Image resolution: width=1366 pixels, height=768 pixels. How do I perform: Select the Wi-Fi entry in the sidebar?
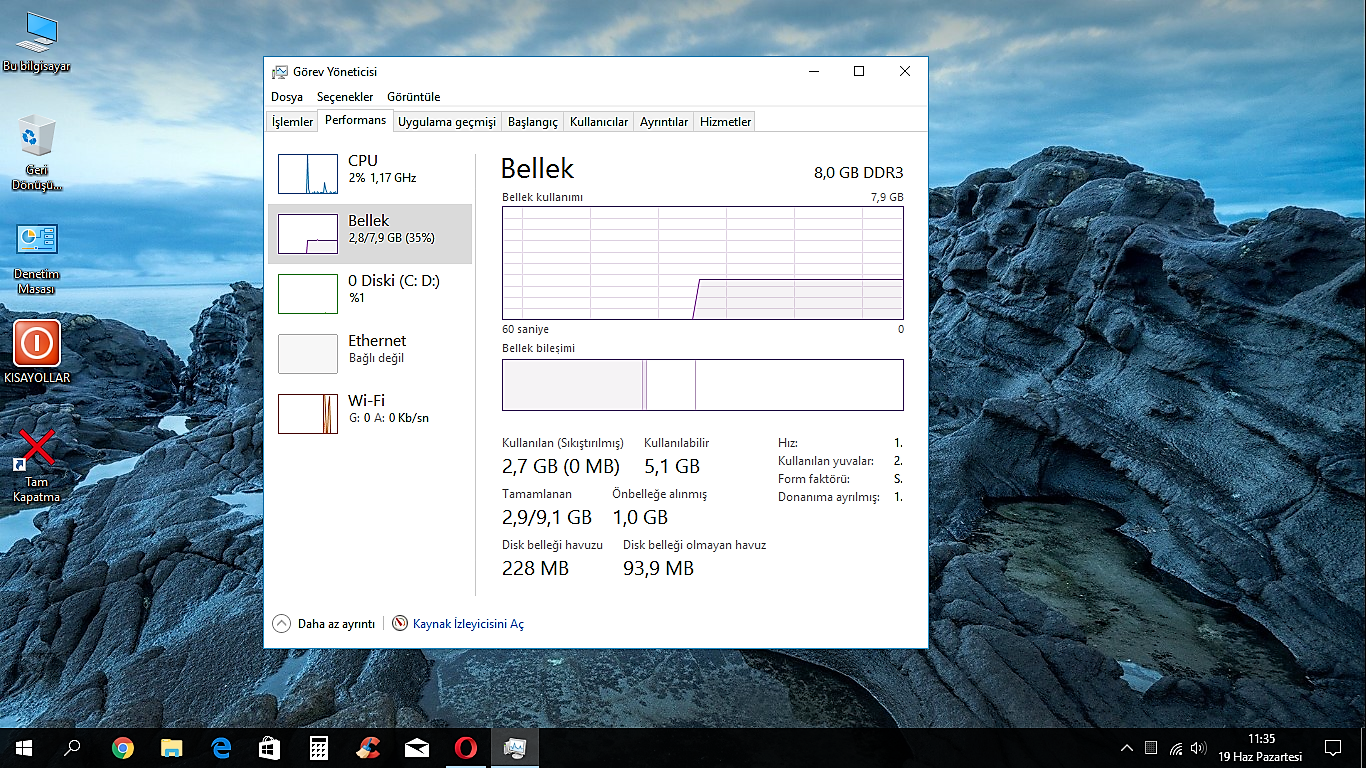pos(370,414)
